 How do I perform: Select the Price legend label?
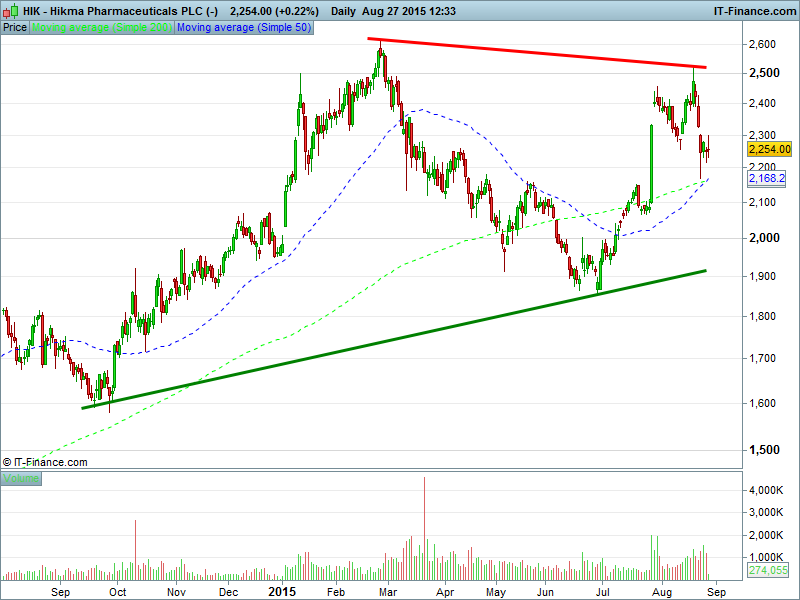15,27
